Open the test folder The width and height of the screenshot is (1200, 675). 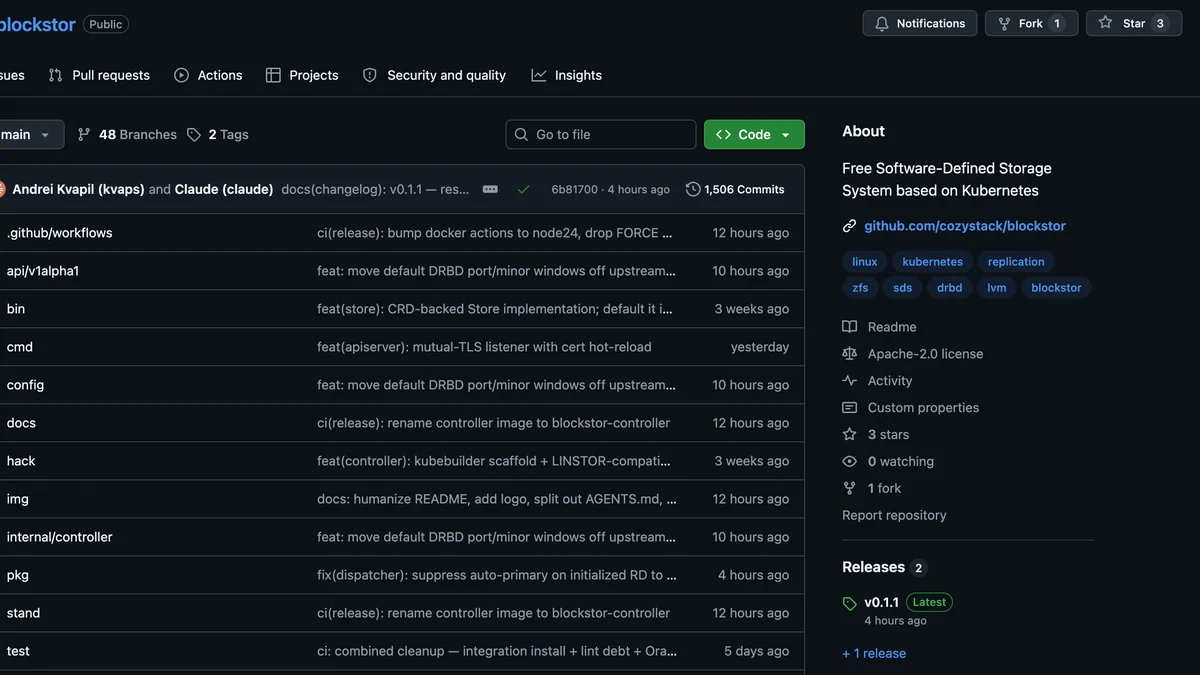click(18, 651)
